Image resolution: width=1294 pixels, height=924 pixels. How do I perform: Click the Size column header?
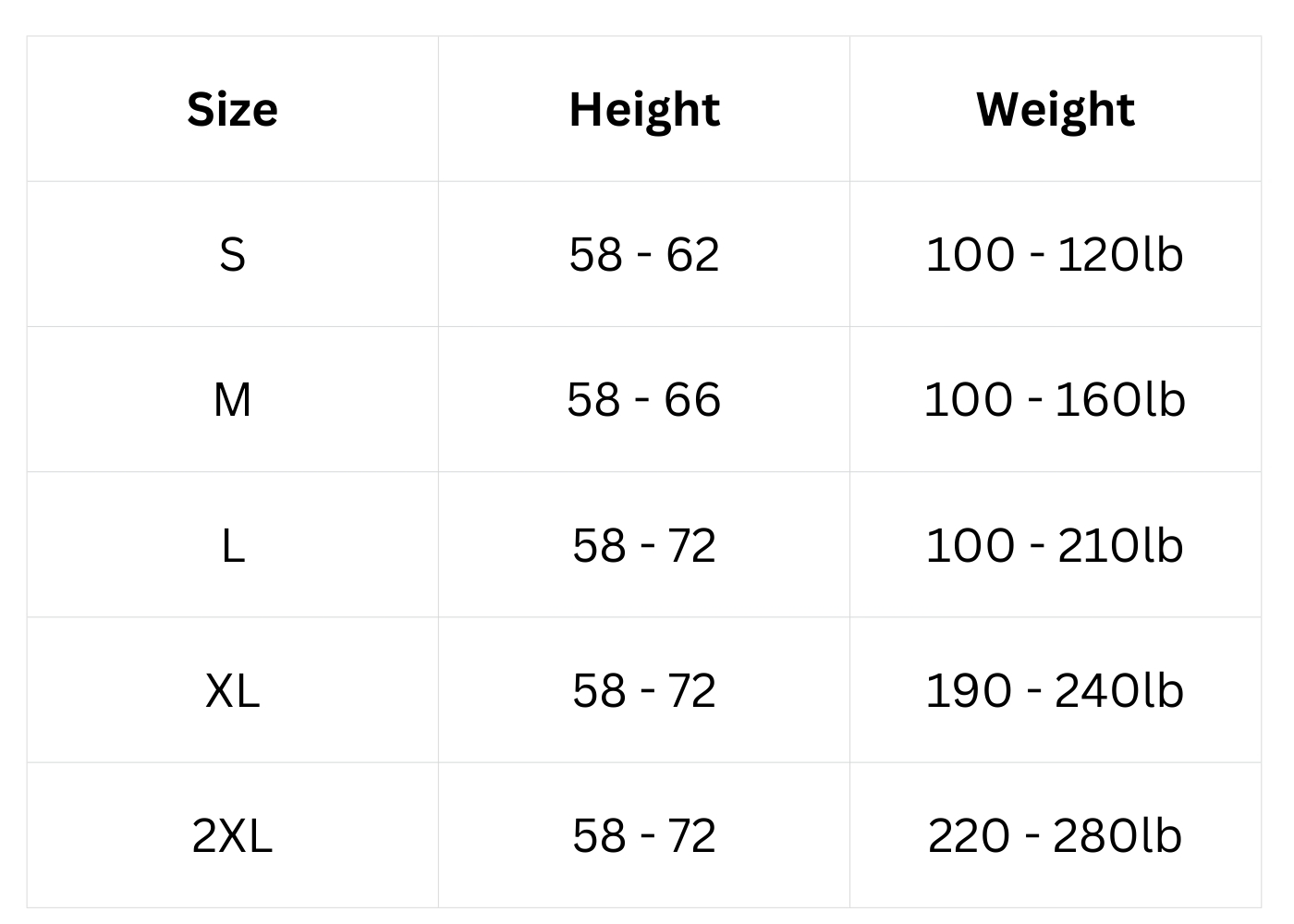(x=232, y=109)
